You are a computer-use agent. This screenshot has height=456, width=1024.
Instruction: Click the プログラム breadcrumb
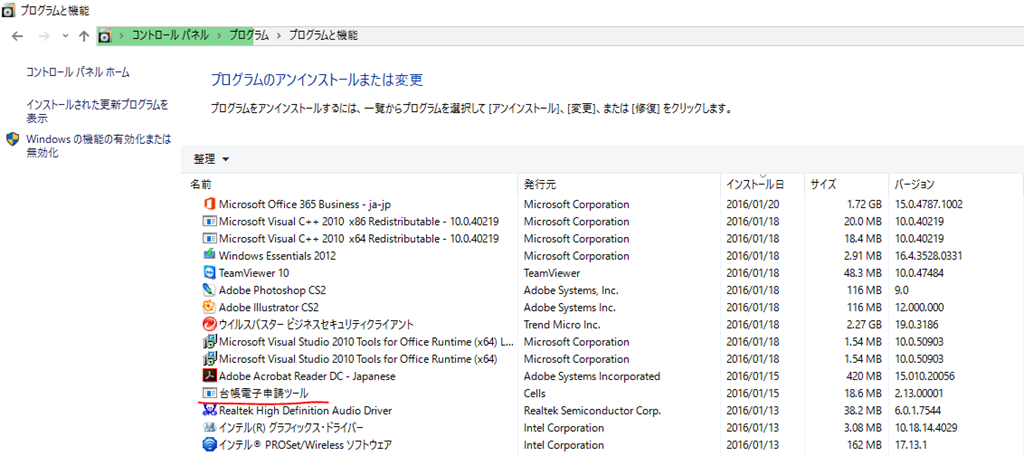coord(249,36)
